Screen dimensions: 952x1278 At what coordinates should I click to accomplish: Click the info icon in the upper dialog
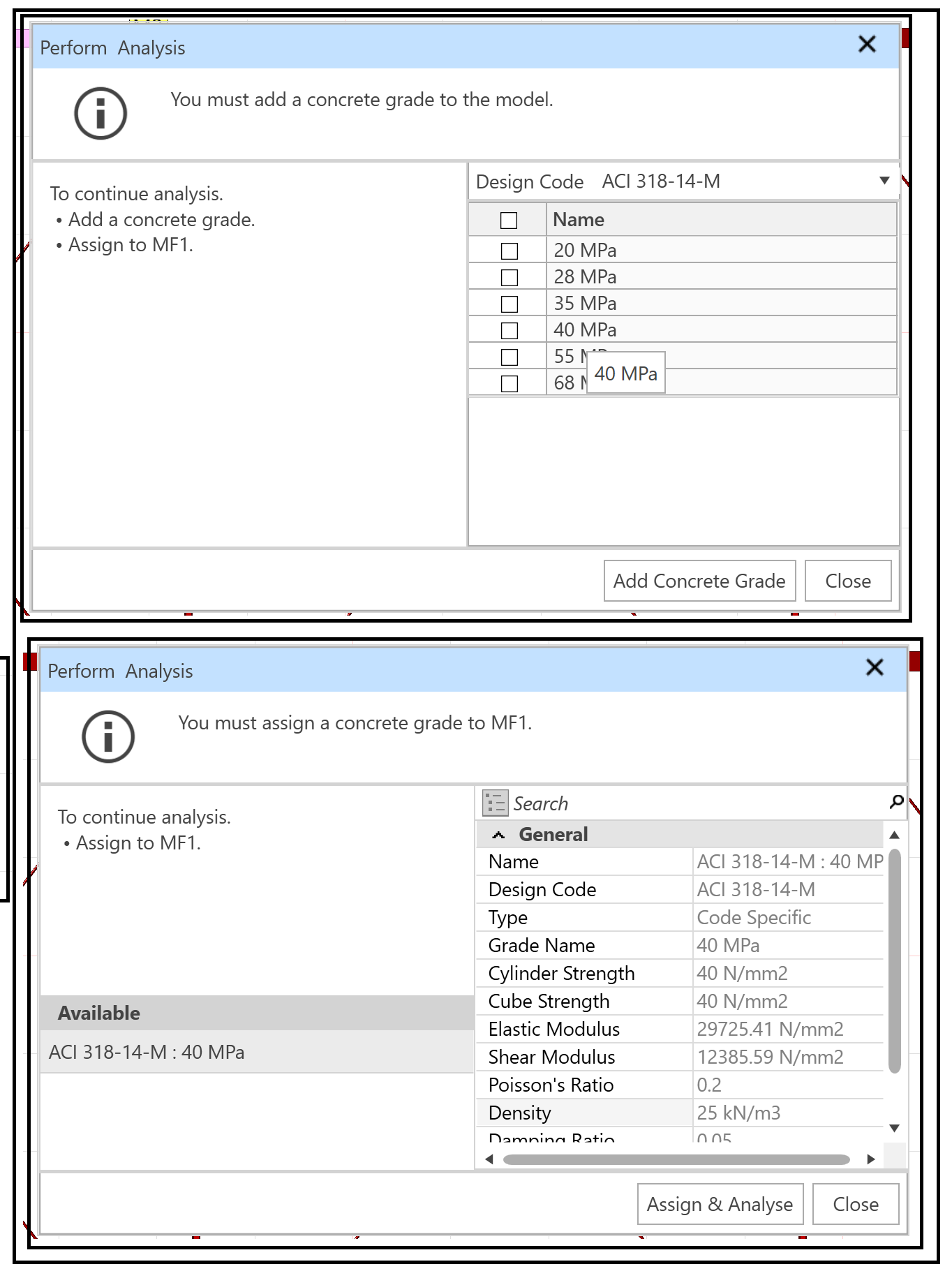[x=101, y=113]
